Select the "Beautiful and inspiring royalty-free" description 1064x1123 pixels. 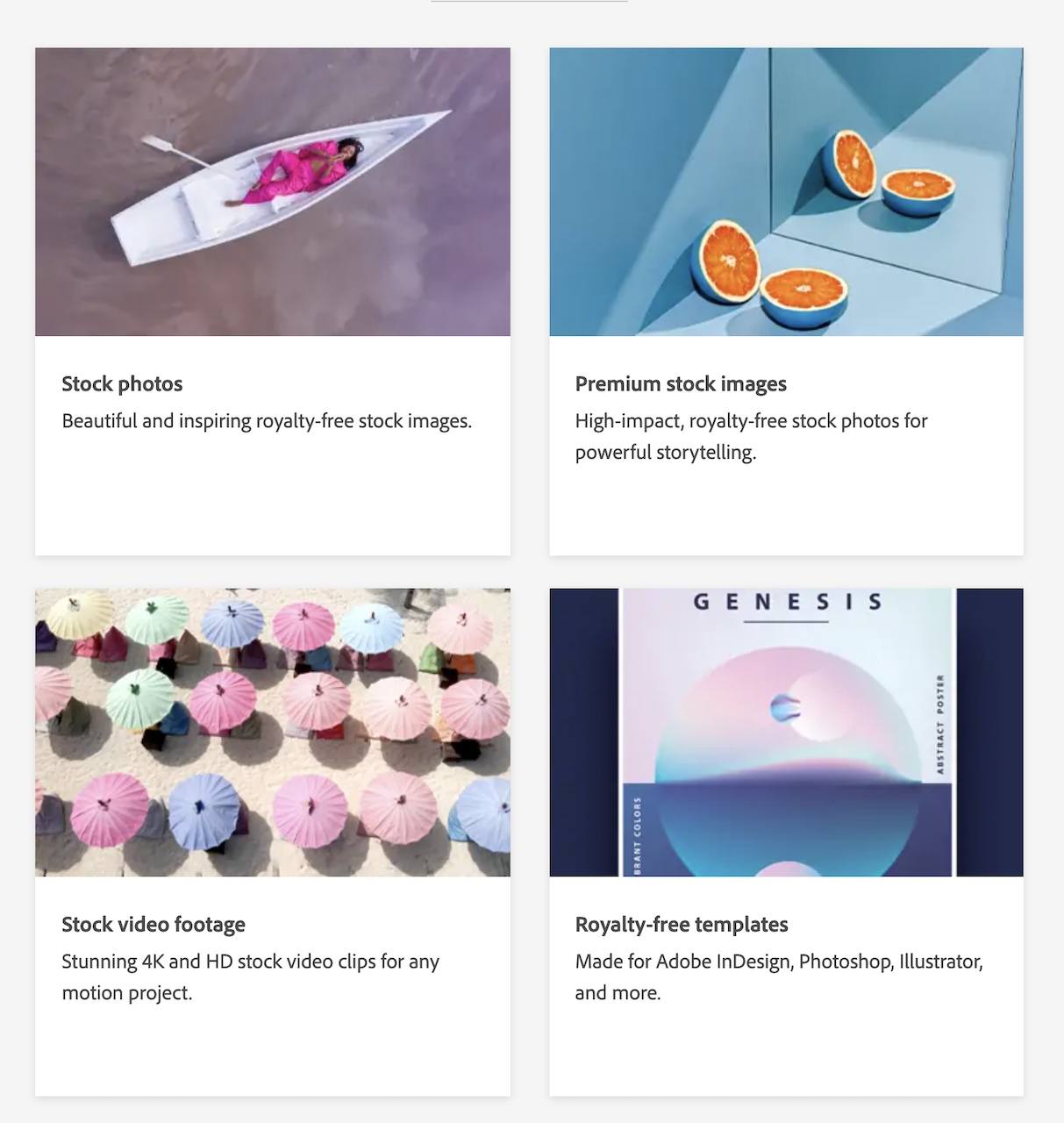tap(267, 421)
